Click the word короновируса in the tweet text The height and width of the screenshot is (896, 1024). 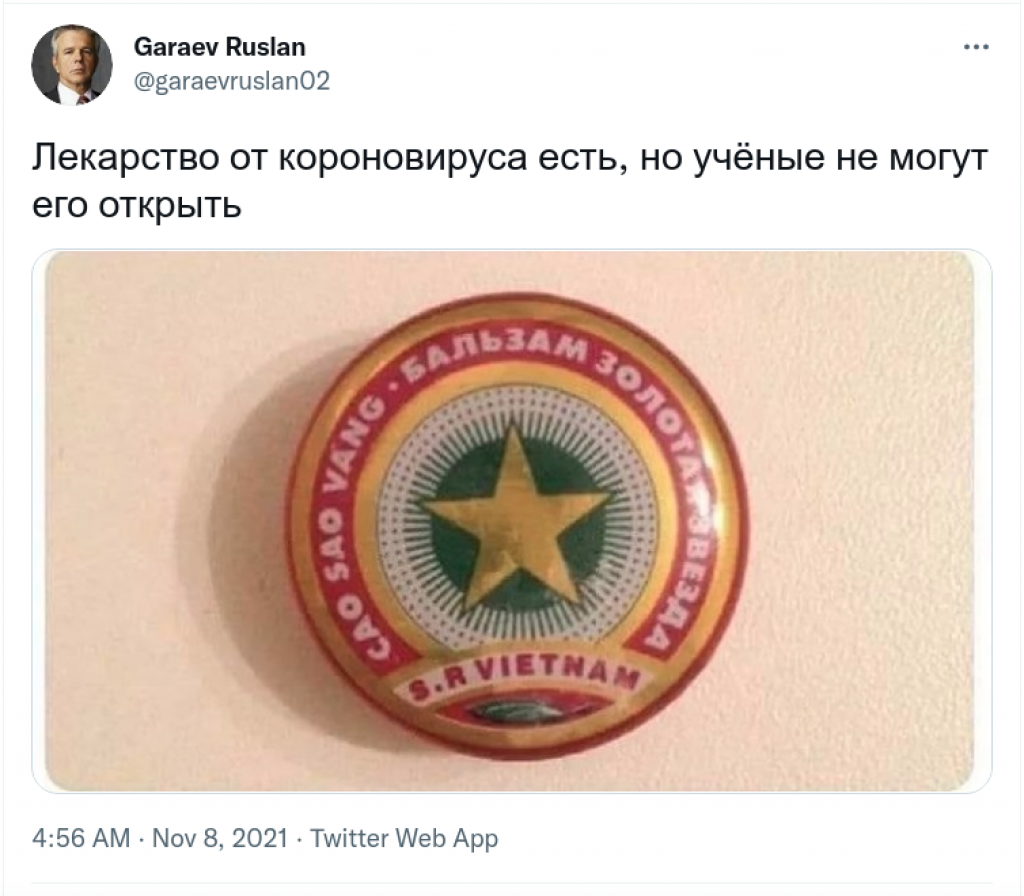coord(402,158)
